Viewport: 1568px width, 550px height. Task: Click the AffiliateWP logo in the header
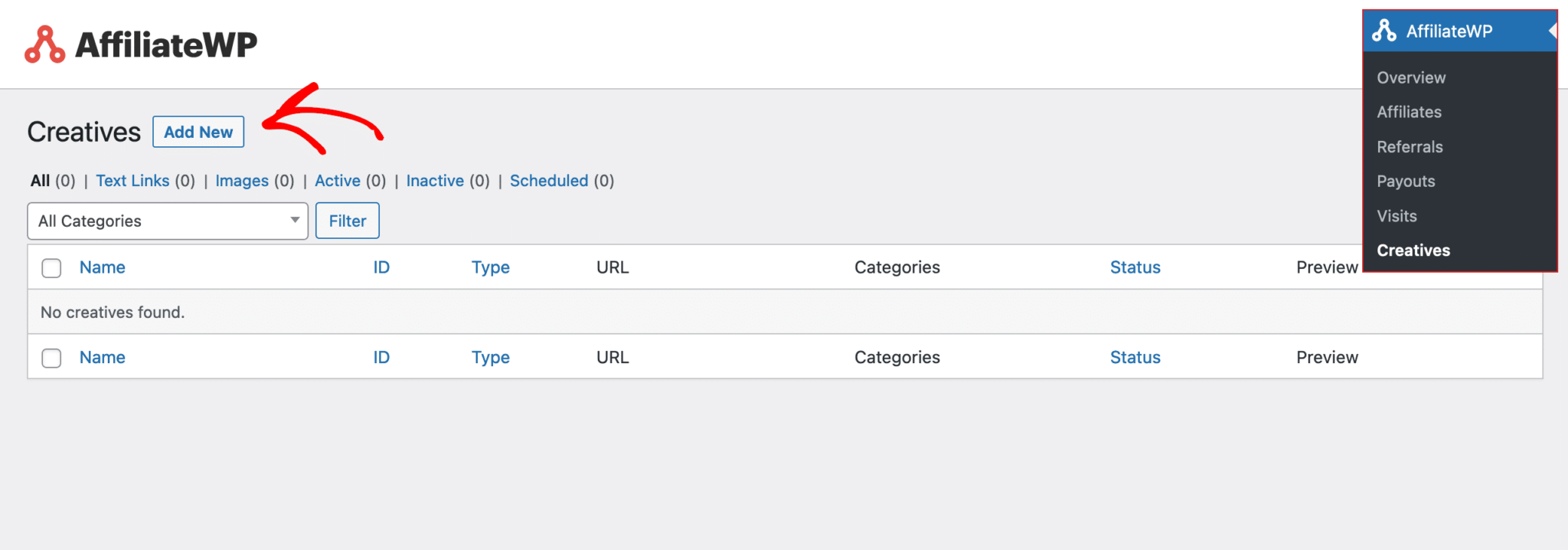[141, 44]
